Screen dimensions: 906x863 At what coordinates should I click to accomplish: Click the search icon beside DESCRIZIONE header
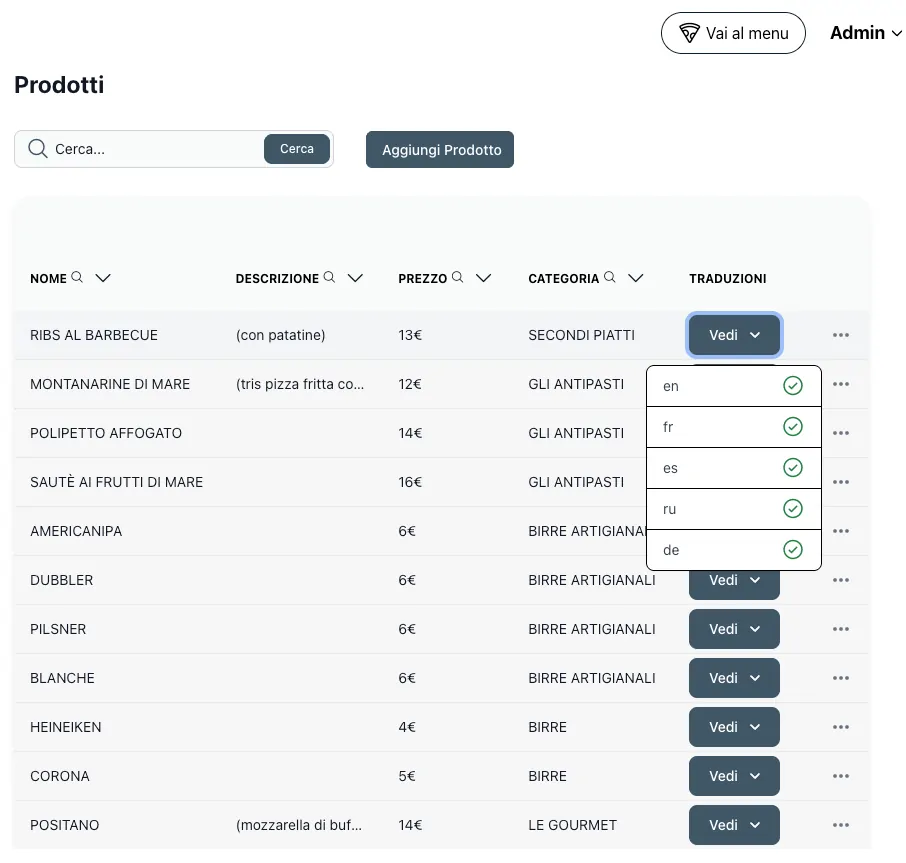click(329, 277)
